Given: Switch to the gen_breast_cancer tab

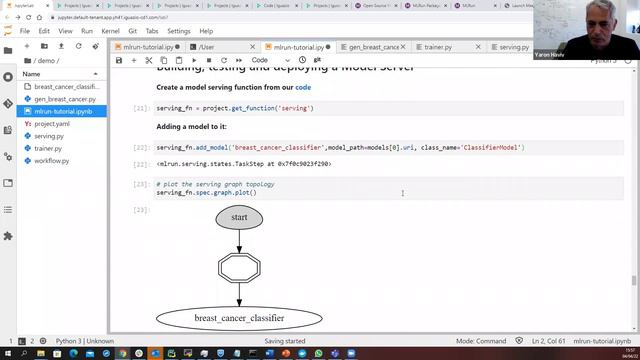Looking at the screenshot, I should click(373, 47).
